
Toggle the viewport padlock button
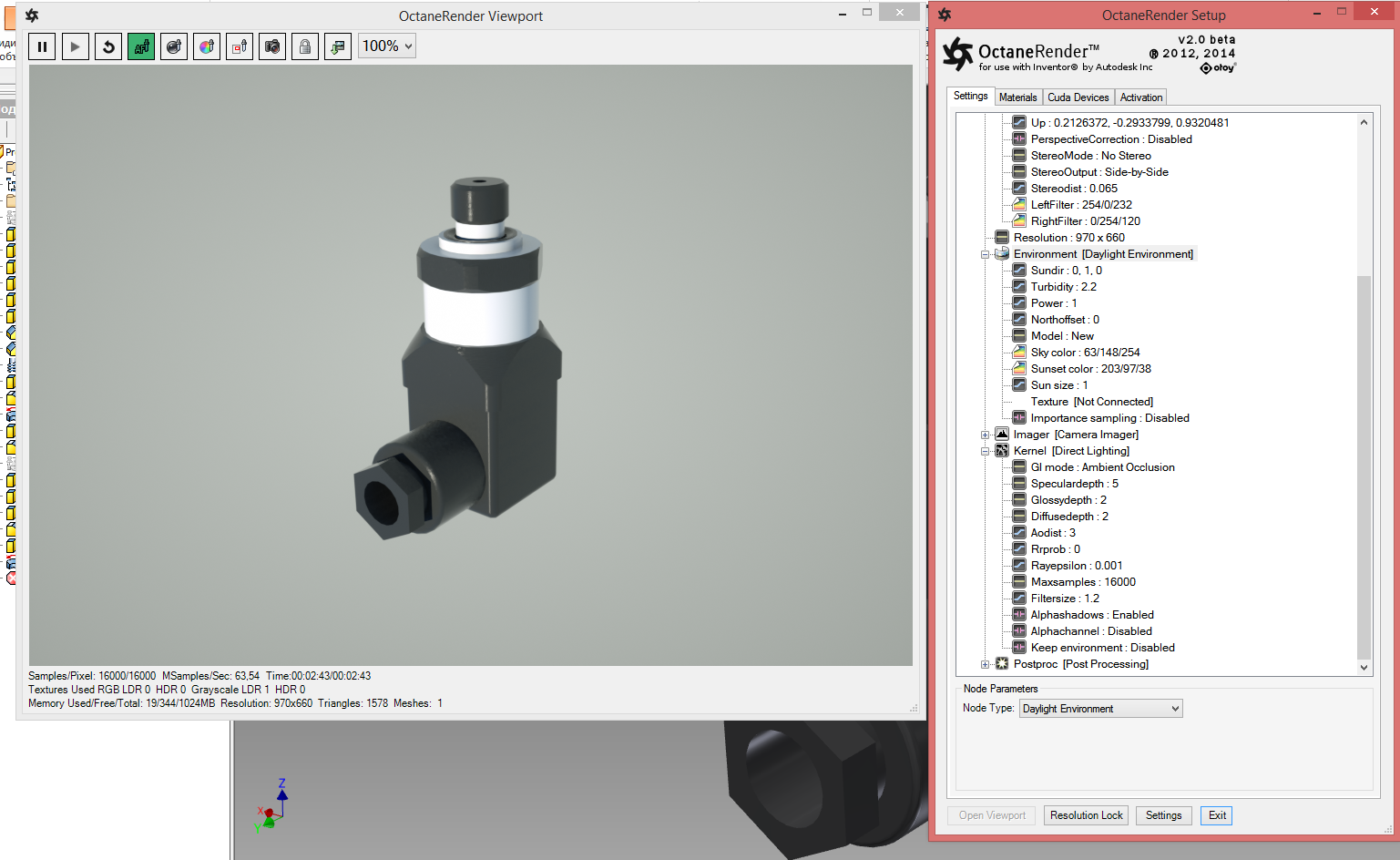[305, 46]
